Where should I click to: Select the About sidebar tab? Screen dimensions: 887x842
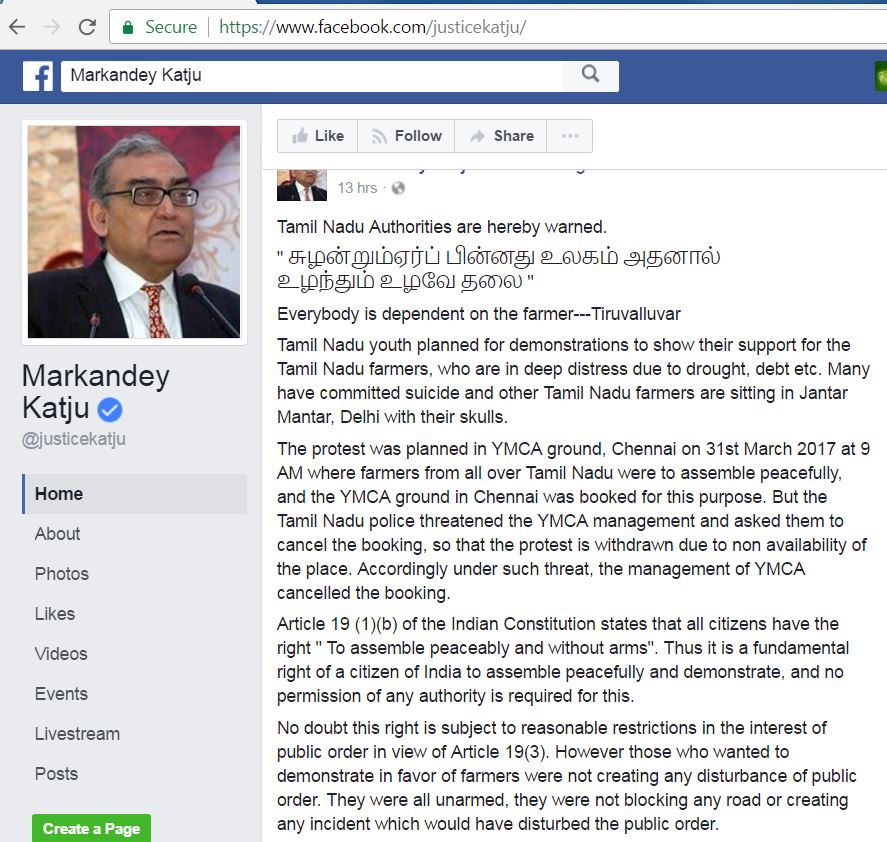tap(57, 534)
